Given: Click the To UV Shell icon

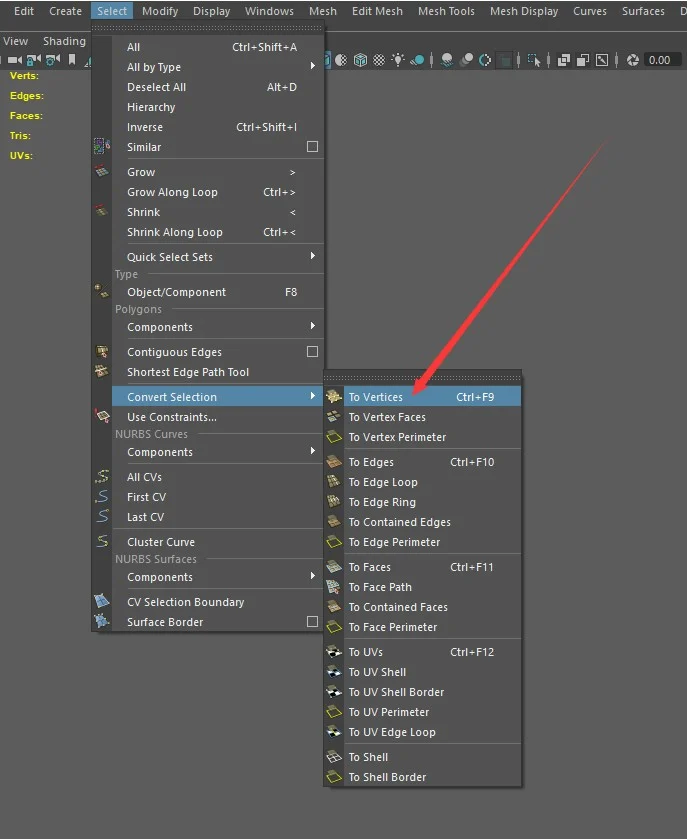Looking at the screenshot, I should [x=334, y=672].
